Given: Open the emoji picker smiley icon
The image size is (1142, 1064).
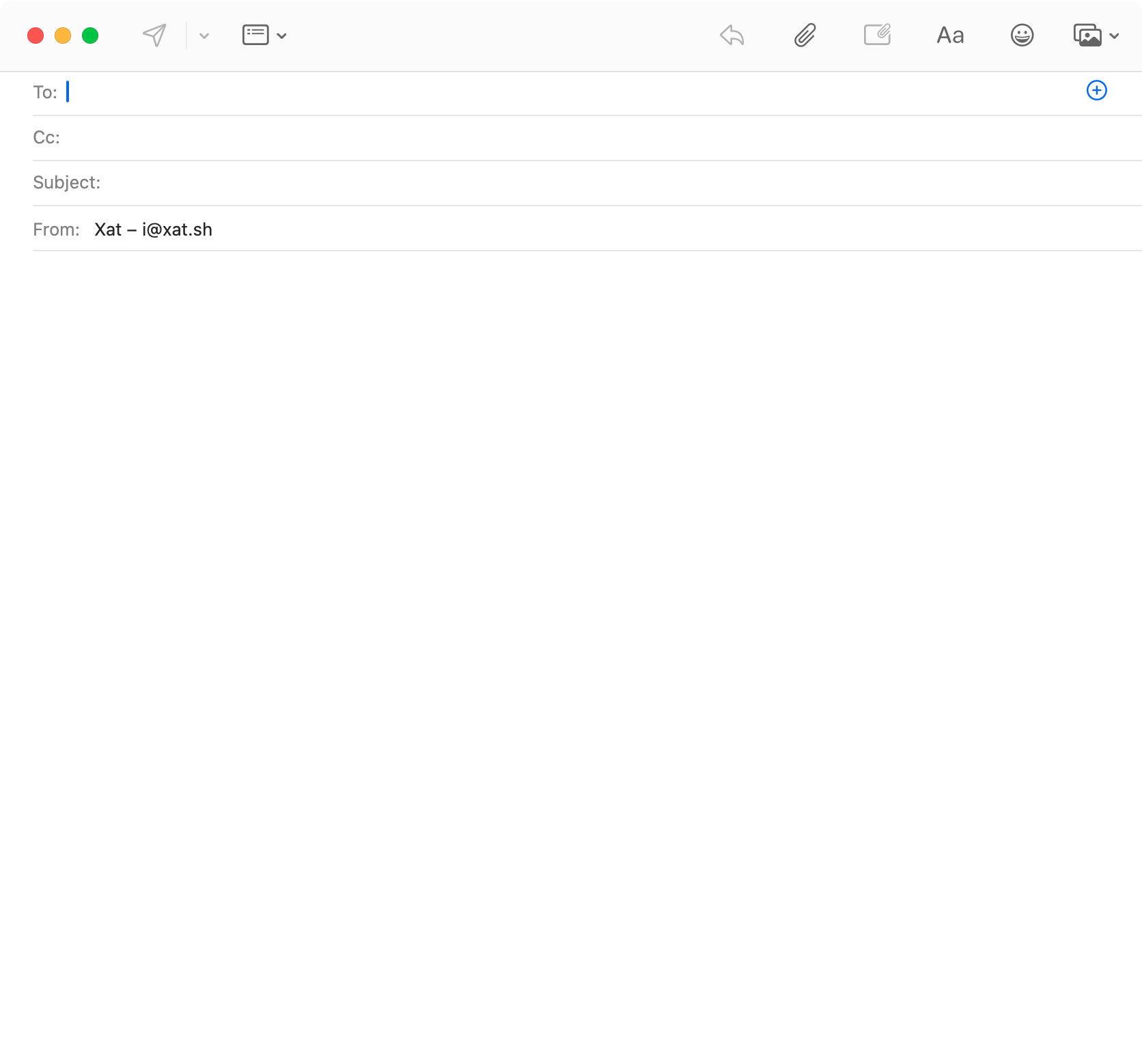Looking at the screenshot, I should (1022, 36).
